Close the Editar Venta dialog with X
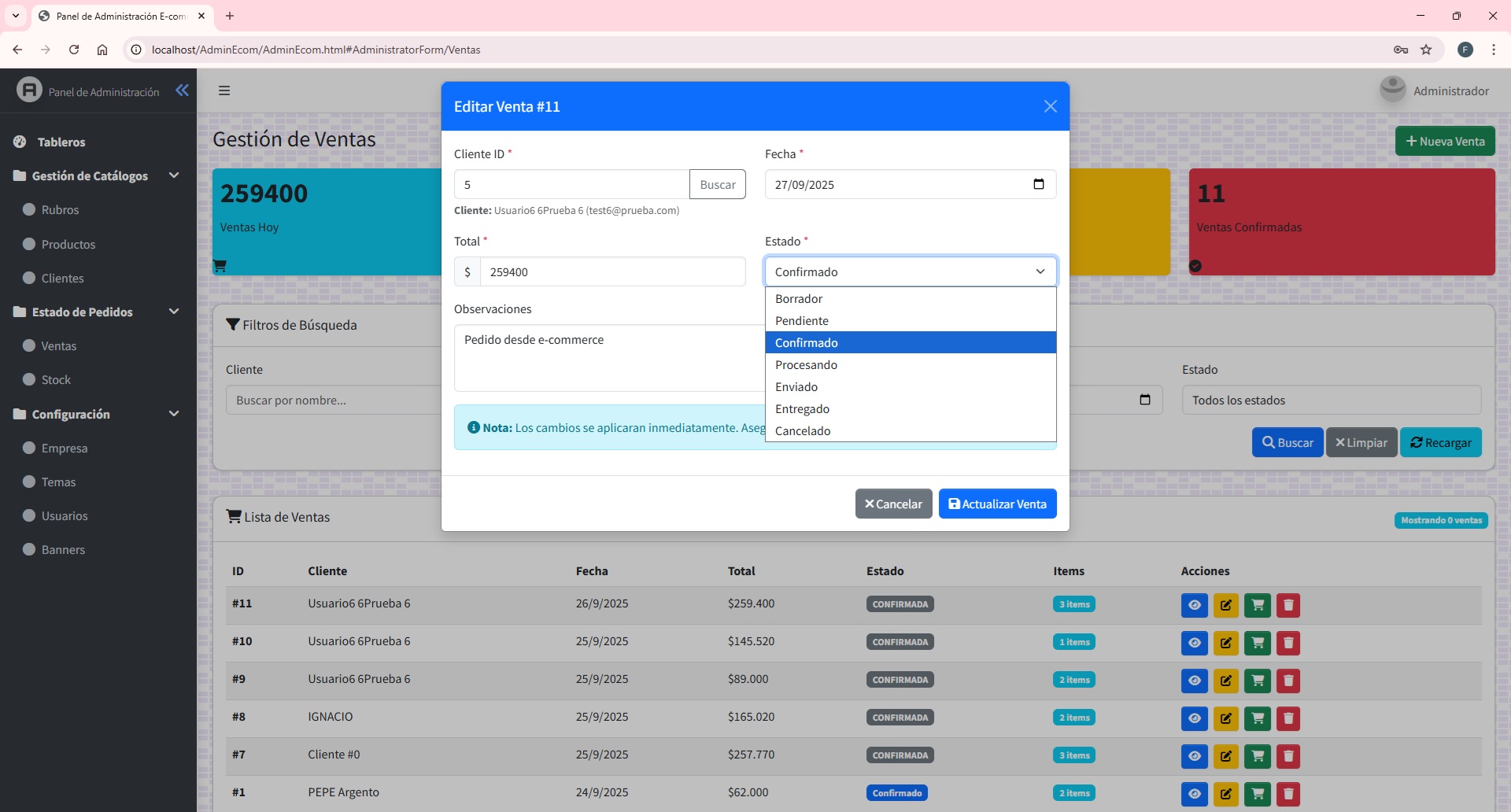Viewport: 1511px width, 812px height. point(1050,106)
